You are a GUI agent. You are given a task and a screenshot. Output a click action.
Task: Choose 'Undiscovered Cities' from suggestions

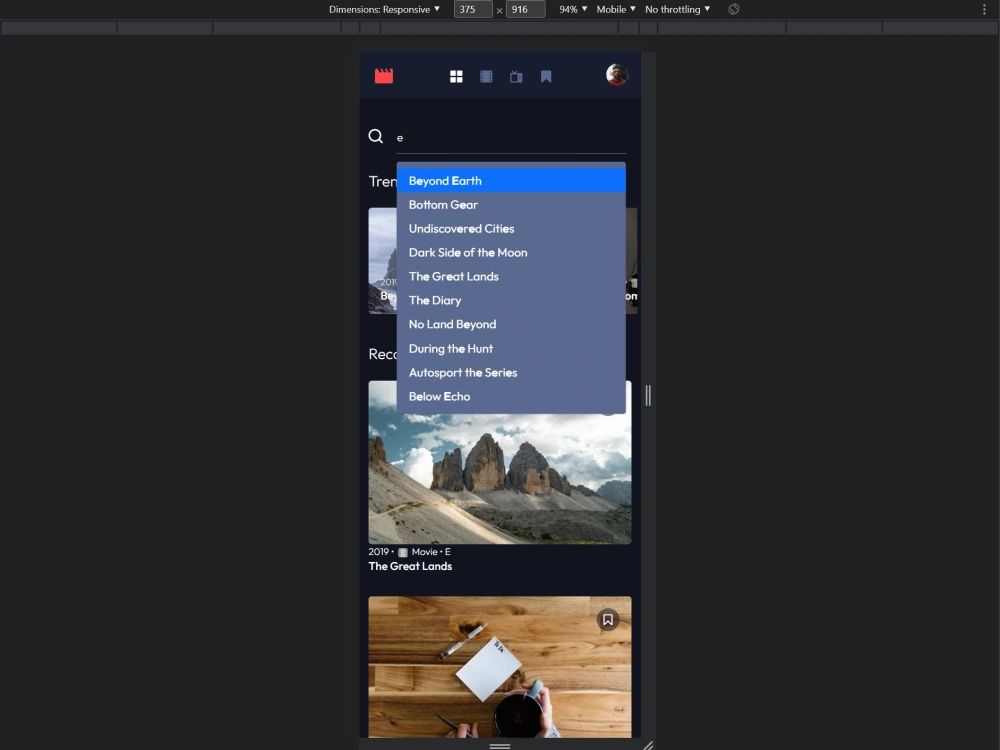coord(511,228)
